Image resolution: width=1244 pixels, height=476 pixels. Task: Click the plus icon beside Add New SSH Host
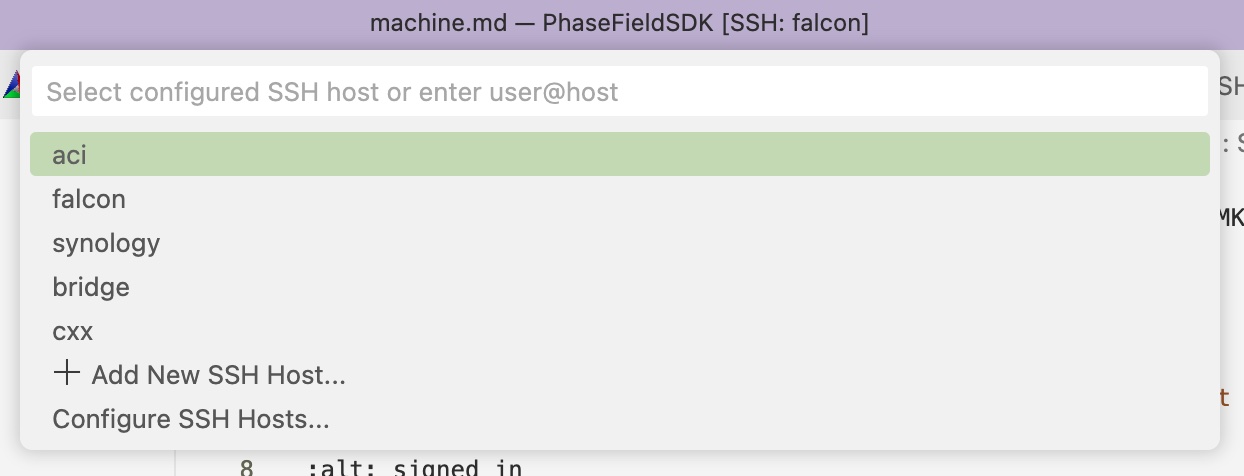coord(66,375)
